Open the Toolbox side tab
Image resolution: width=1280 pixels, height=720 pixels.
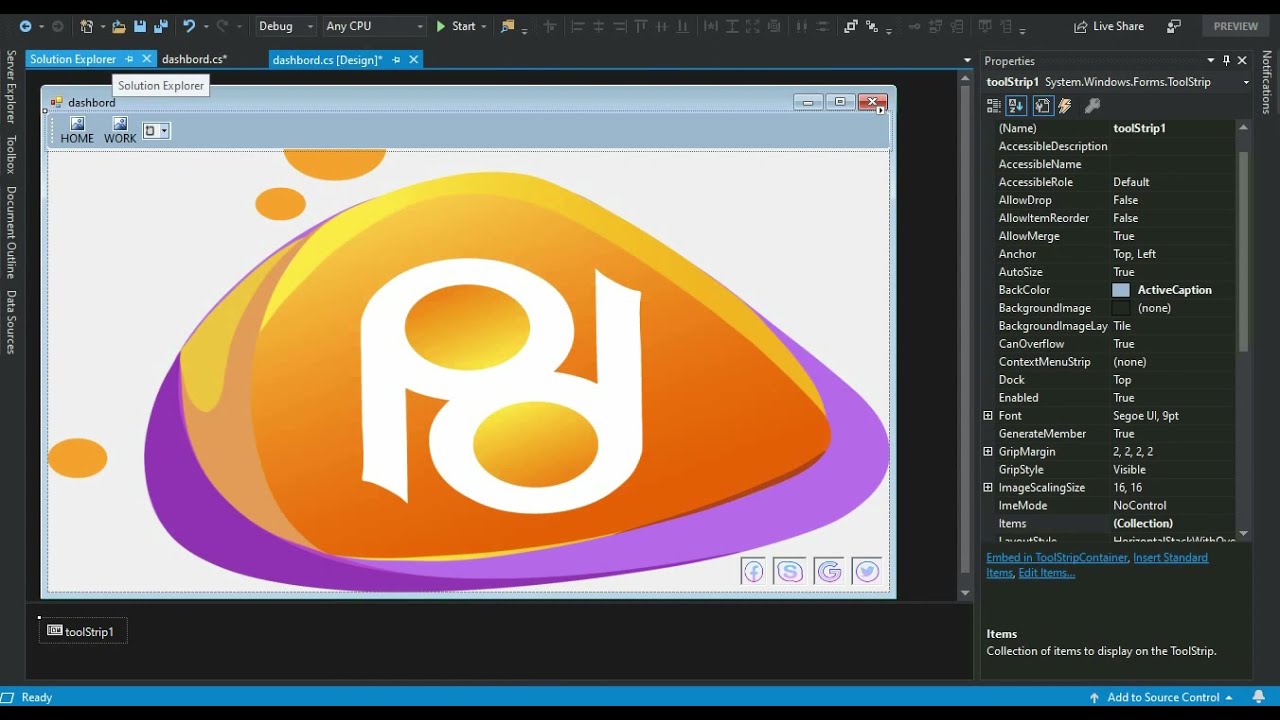[11, 154]
